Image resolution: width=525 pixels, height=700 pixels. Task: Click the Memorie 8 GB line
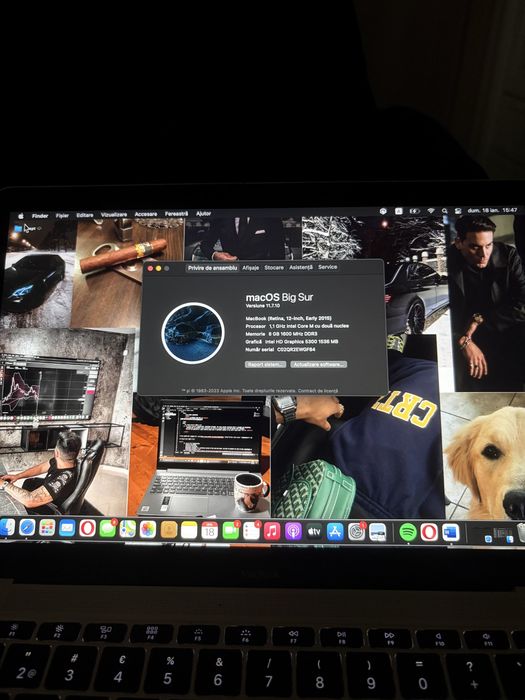click(x=282, y=333)
